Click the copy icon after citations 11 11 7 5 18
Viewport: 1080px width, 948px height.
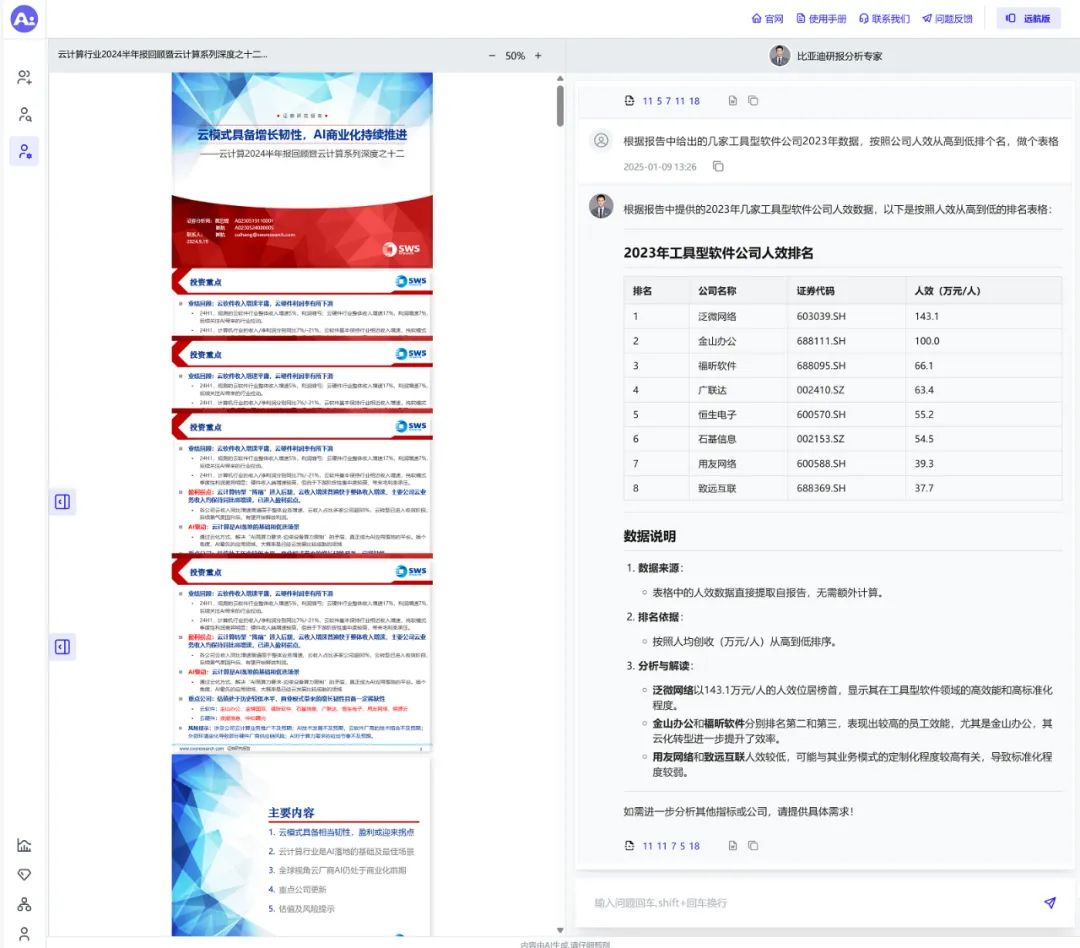[753, 845]
